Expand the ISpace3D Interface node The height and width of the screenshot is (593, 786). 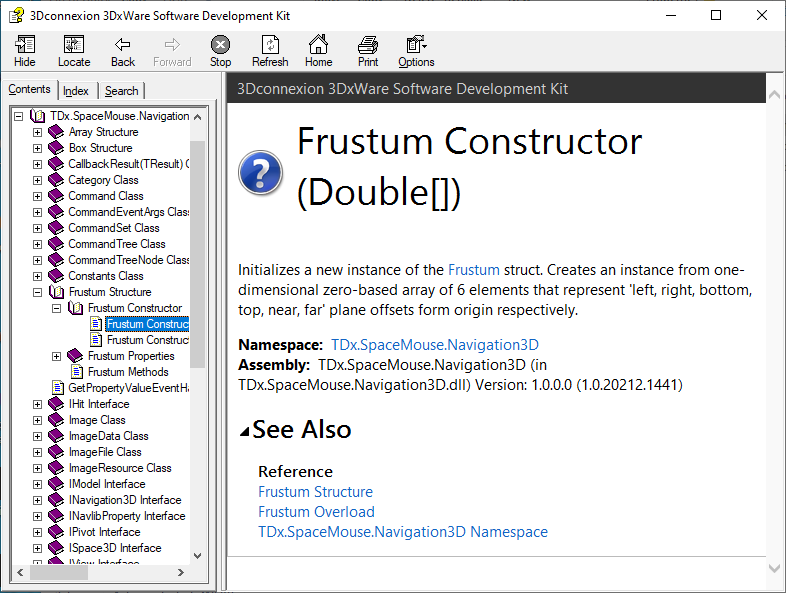[x=38, y=548]
